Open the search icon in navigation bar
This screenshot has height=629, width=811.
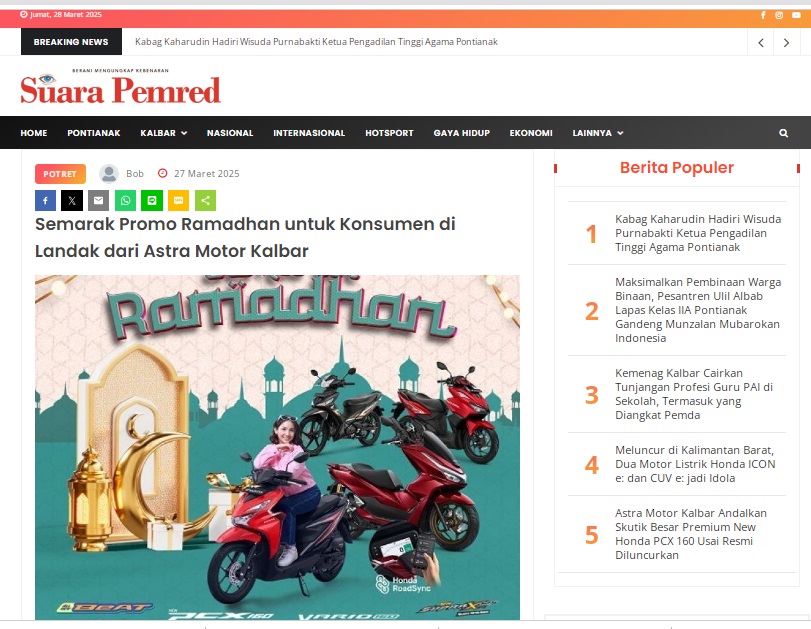pyautogui.click(x=784, y=133)
